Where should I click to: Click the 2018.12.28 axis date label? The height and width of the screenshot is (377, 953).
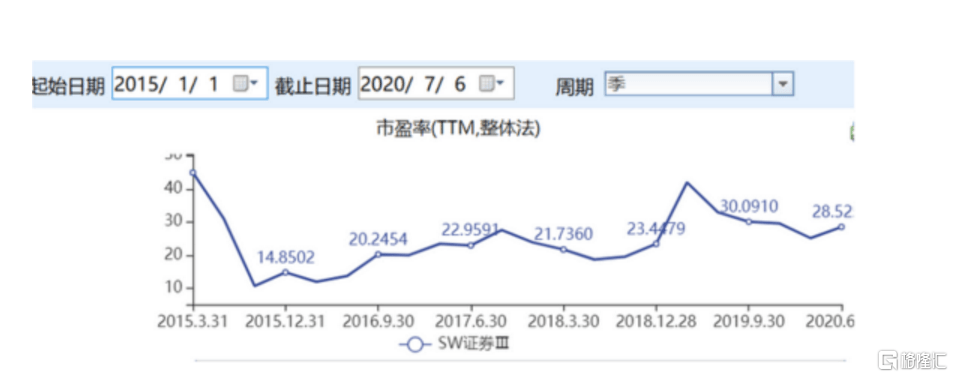(x=656, y=320)
